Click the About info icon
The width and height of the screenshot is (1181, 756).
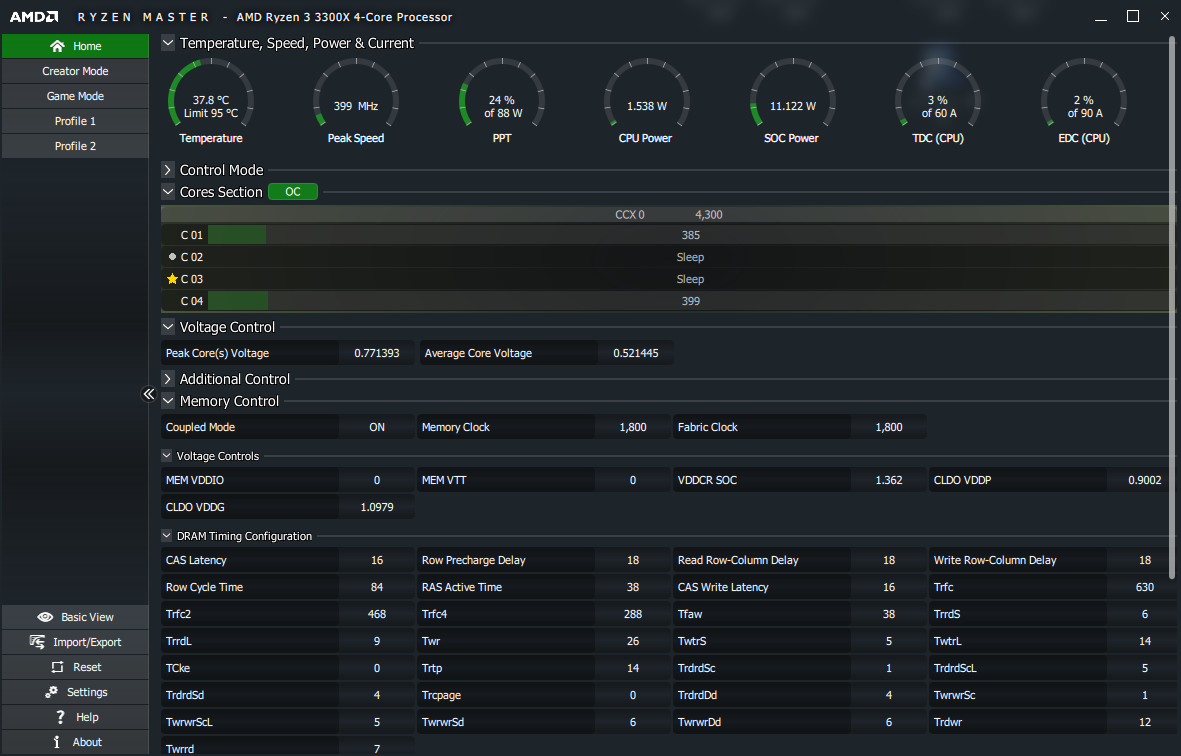[56, 742]
